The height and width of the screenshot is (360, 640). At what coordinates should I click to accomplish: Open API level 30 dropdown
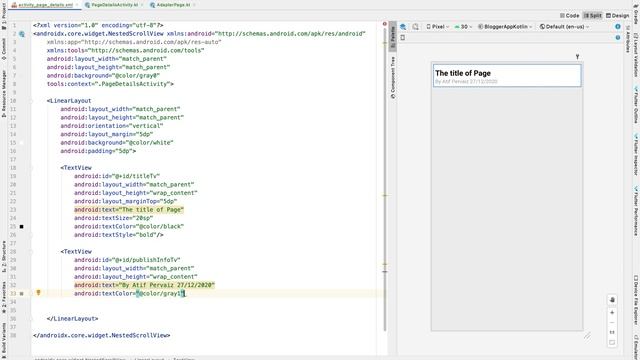coord(463,27)
